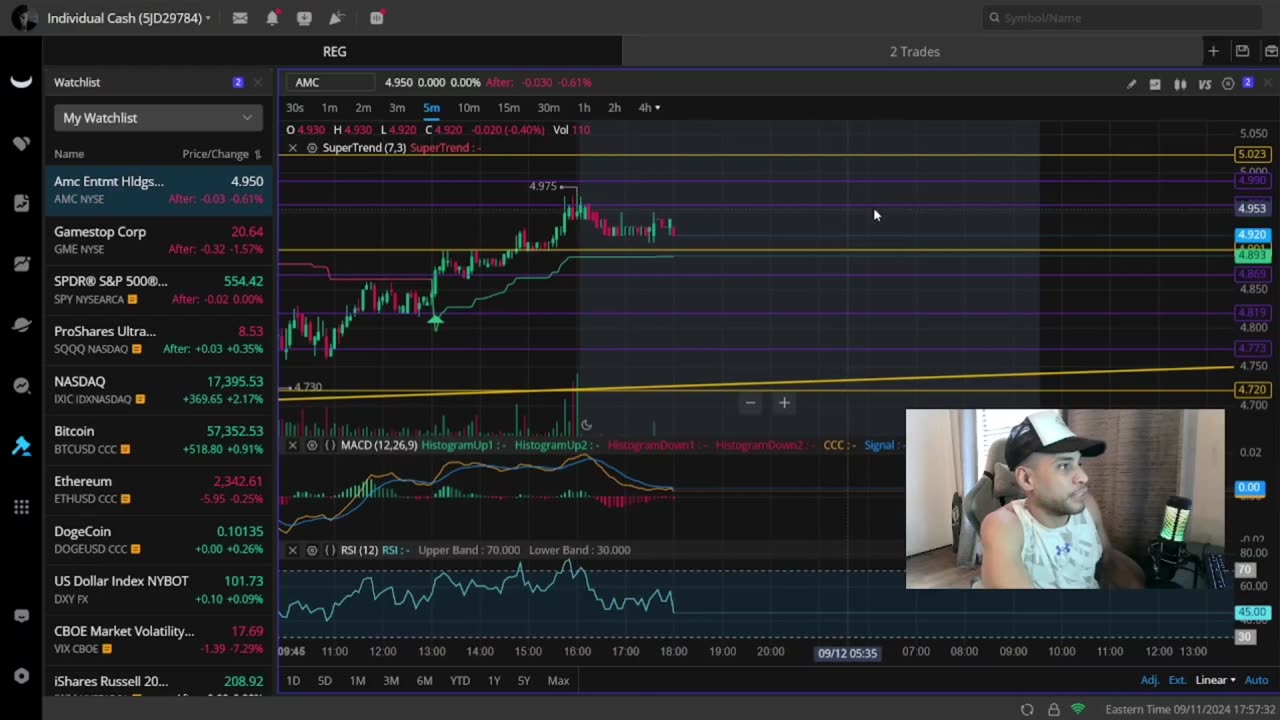Open the candlestick chart style icon
1280x720 pixels.
tap(1180, 84)
